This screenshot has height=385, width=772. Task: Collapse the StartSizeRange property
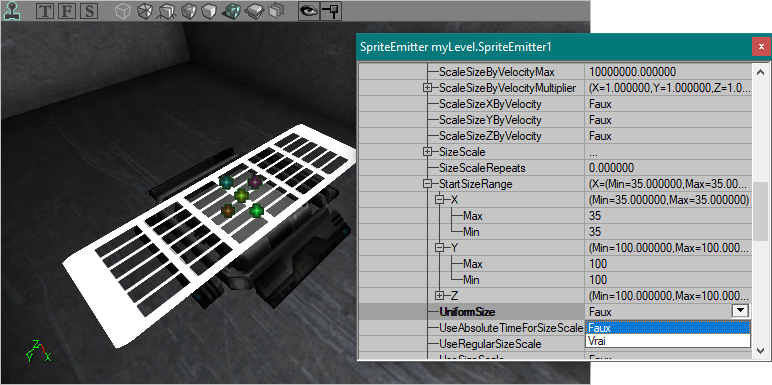(x=427, y=184)
